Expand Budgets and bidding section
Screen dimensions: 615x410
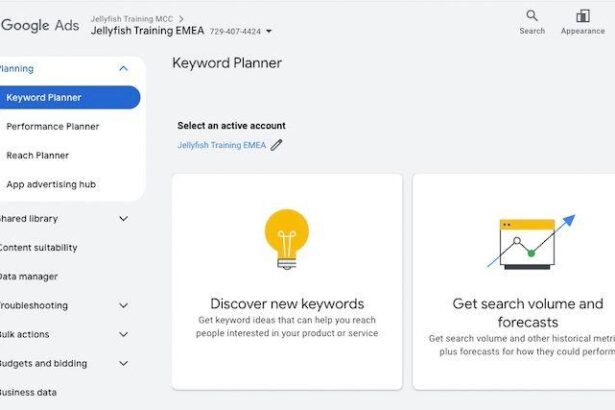(x=123, y=364)
